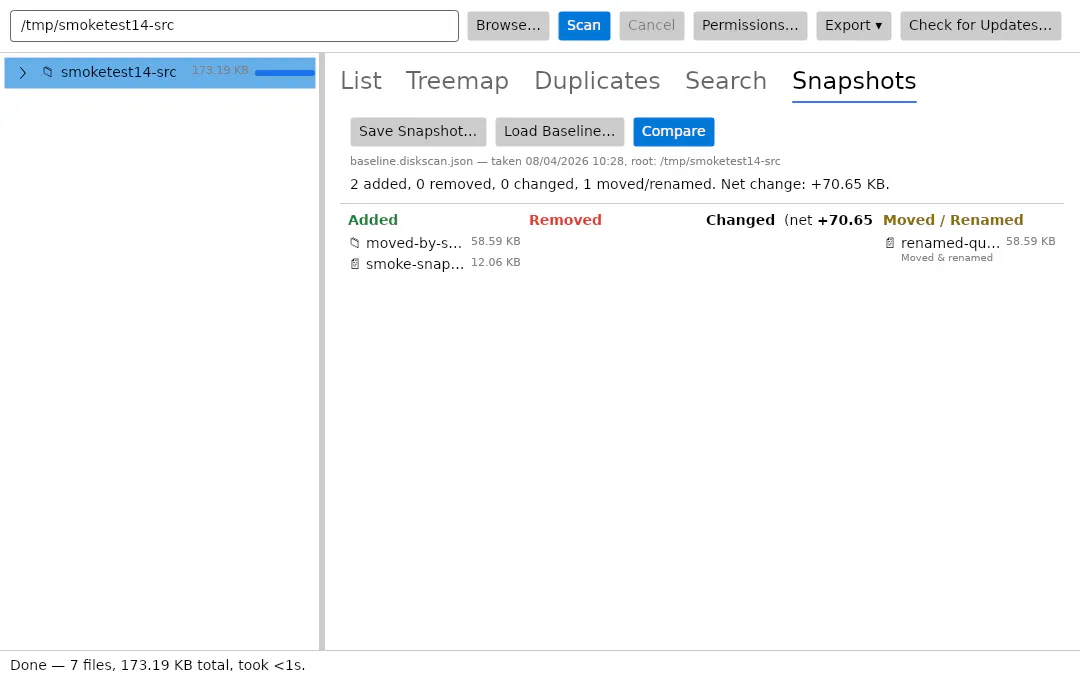The height and width of the screenshot is (680, 1080).
Task: Click the 58.59 KB size of renamed-qu...
Action: click(1031, 241)
